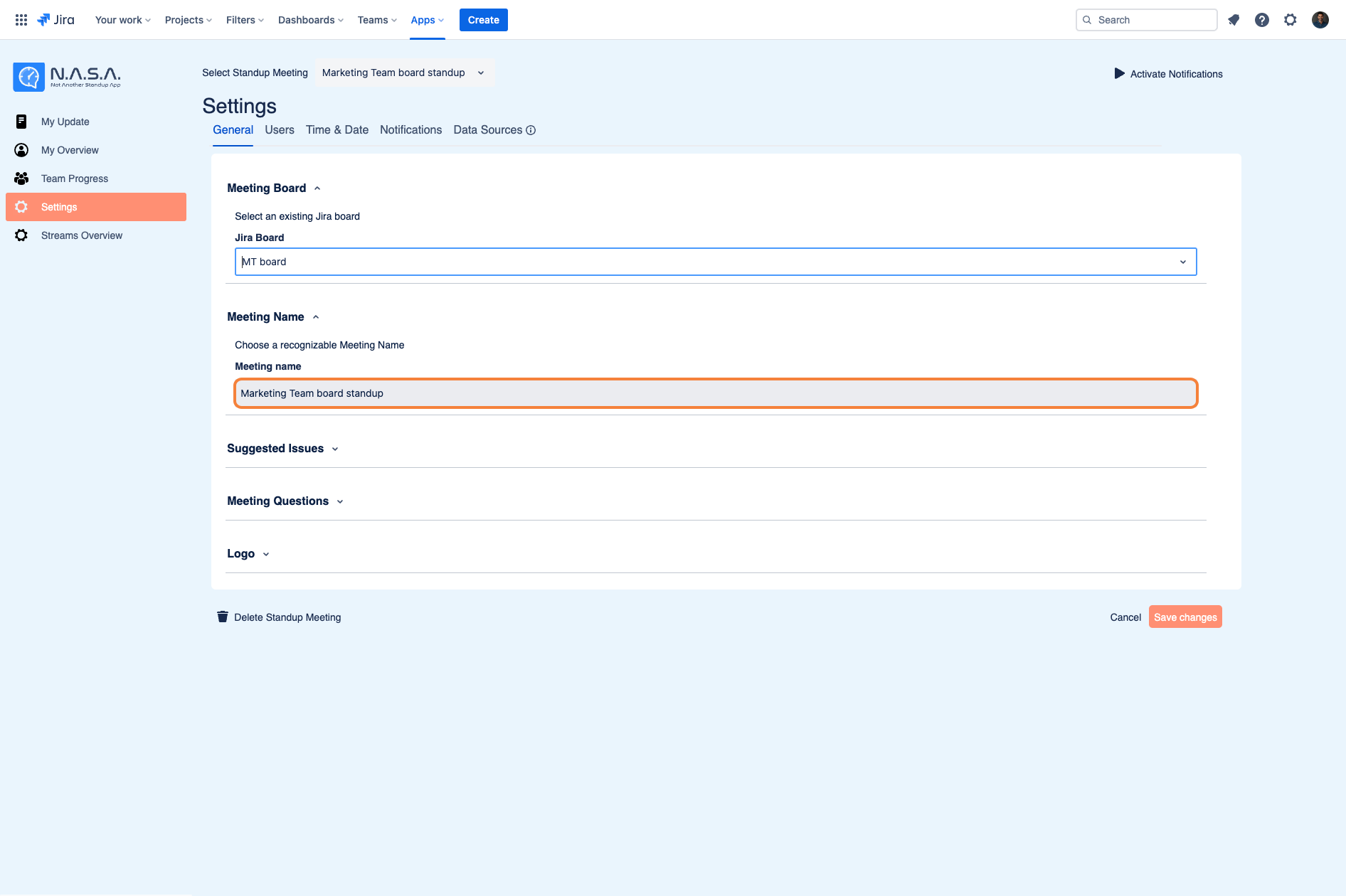Viewport: 1346px width, 896px height.
Task: Click the Data Sources info icon
Action: (531, 130)
